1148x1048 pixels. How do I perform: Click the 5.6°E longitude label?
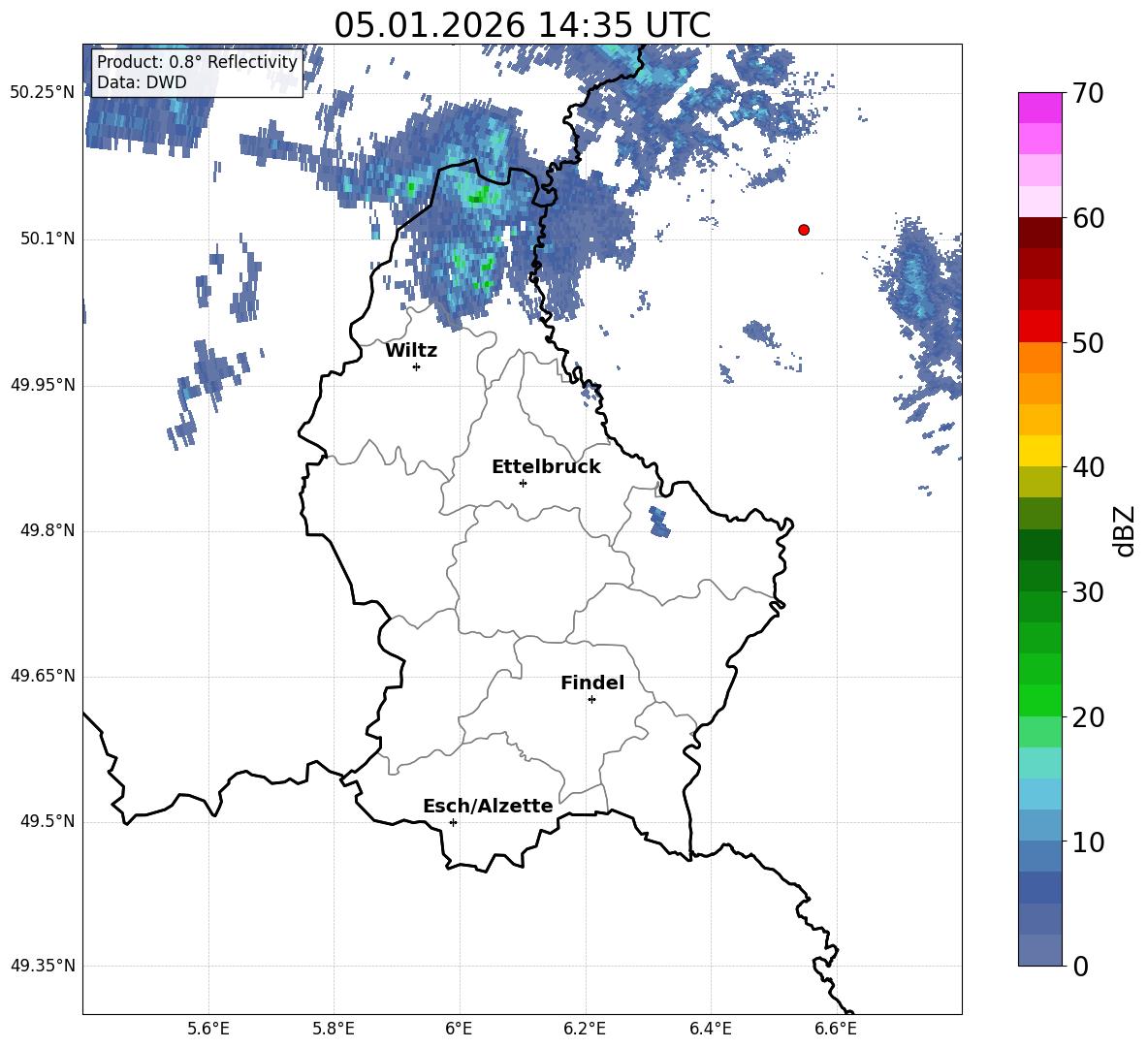tap(208, 1029)
